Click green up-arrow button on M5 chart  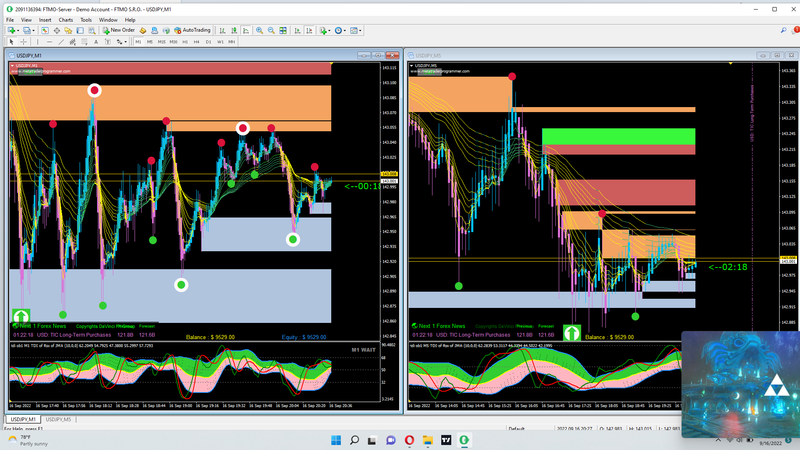pos(572,334)
